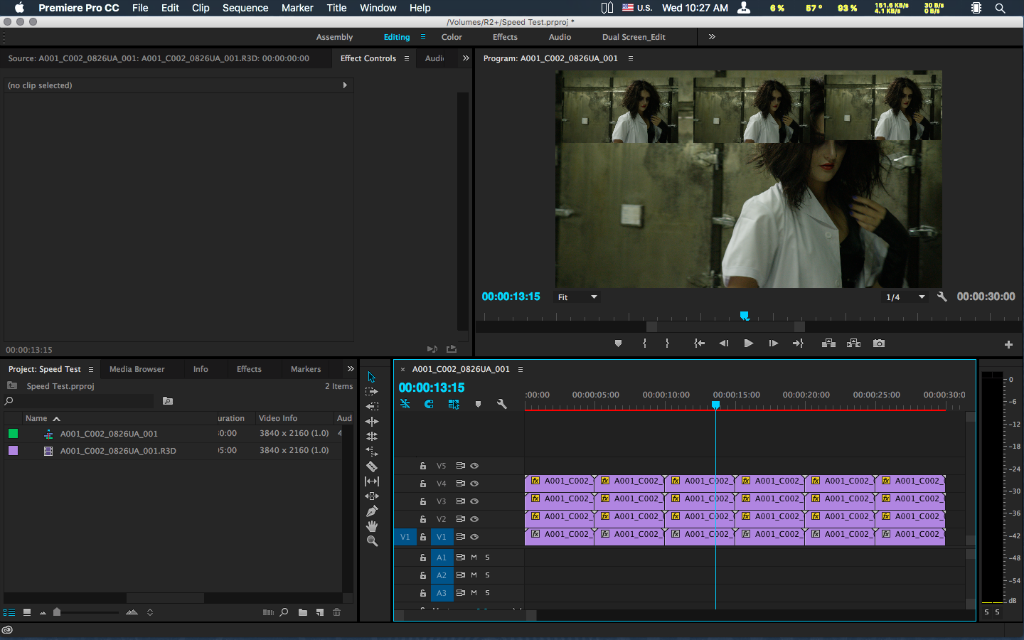Viewport: 1024px width, 640px height.
Task: Click violet label swatch for R3D clip
Action: [13, 451]
